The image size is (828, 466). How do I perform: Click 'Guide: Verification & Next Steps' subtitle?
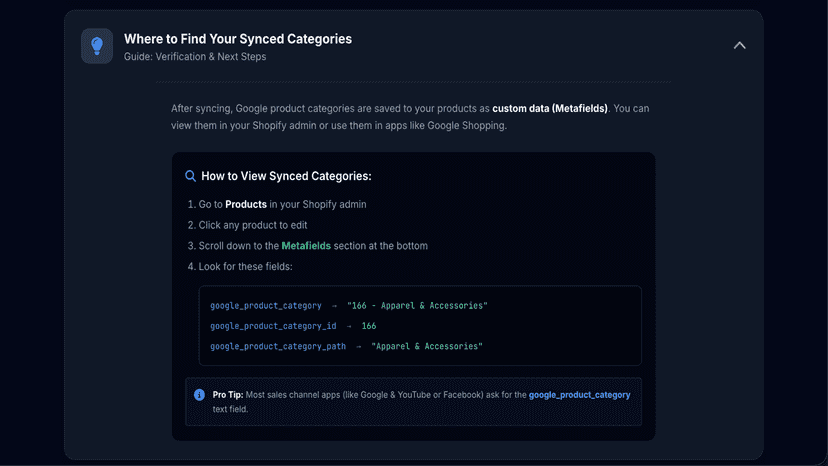coord(195,57)
